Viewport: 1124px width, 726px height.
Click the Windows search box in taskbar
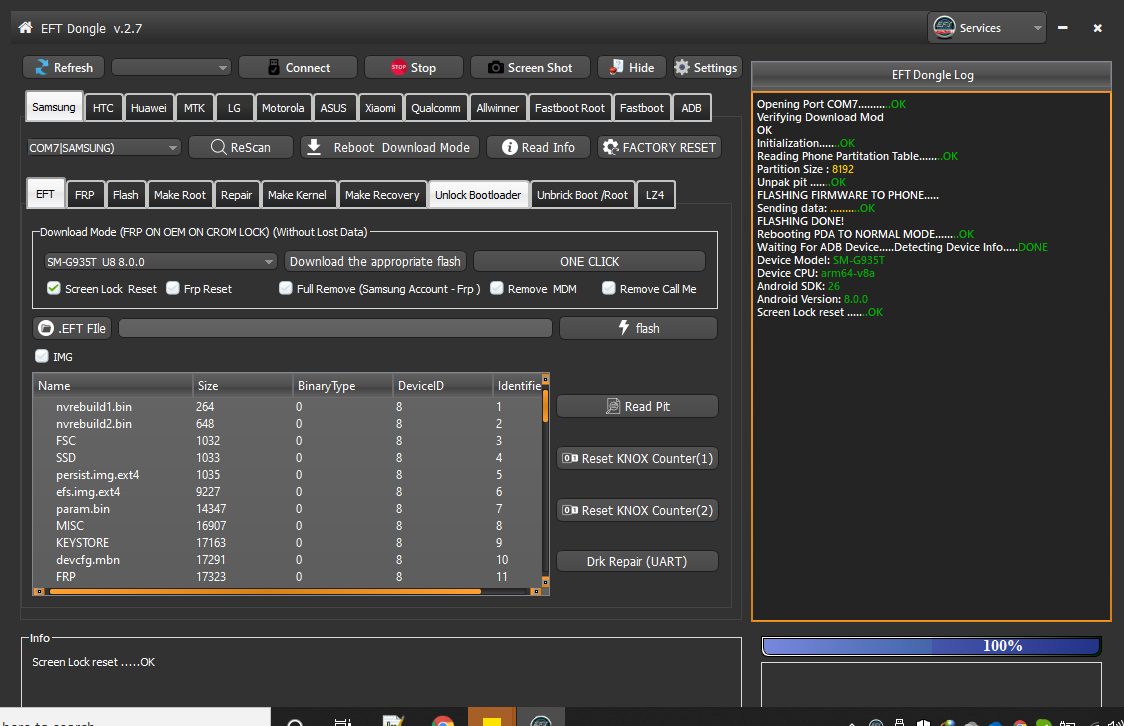tap(135, 718)
